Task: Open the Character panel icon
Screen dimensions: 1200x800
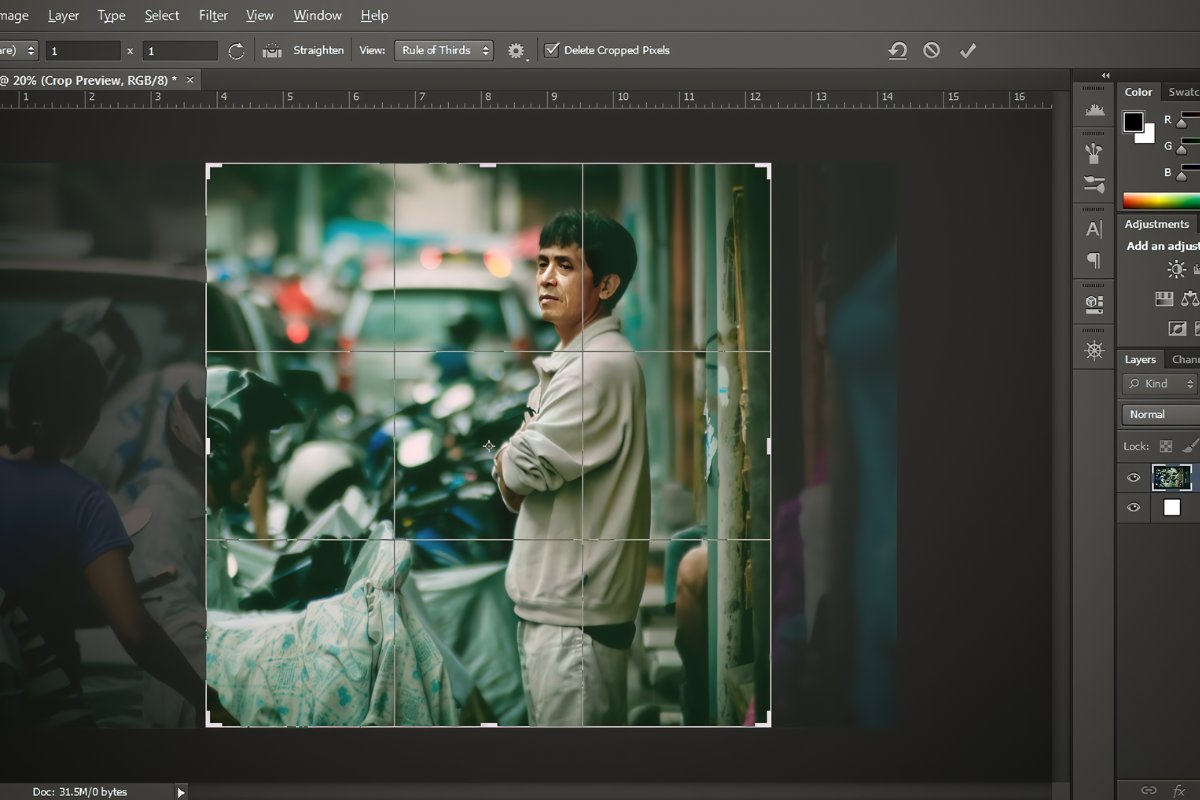Action: [1094, 228]
